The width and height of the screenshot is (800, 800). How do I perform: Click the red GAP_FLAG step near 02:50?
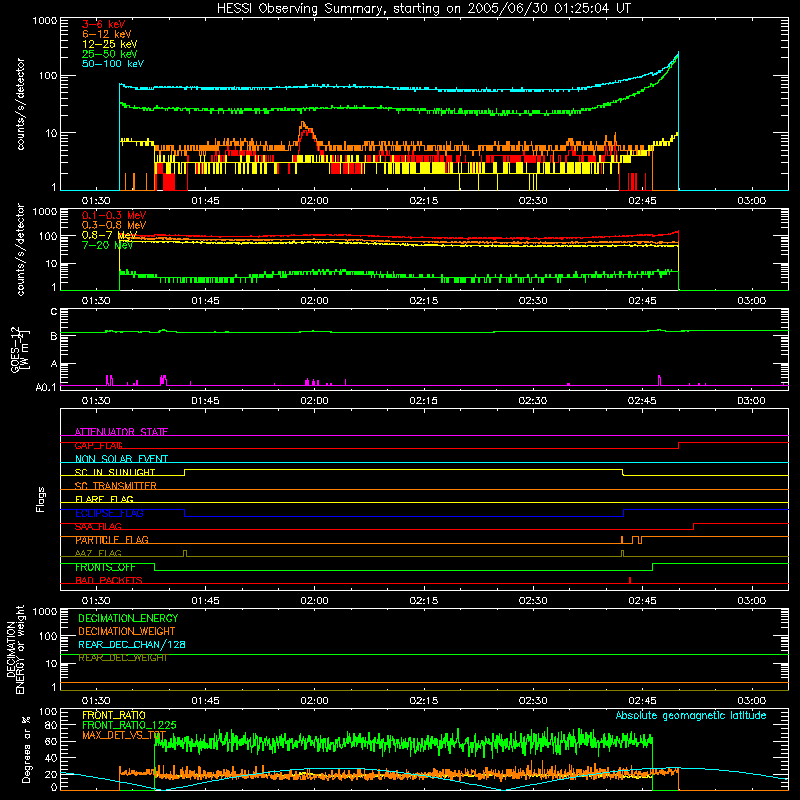tap(679, 445)
